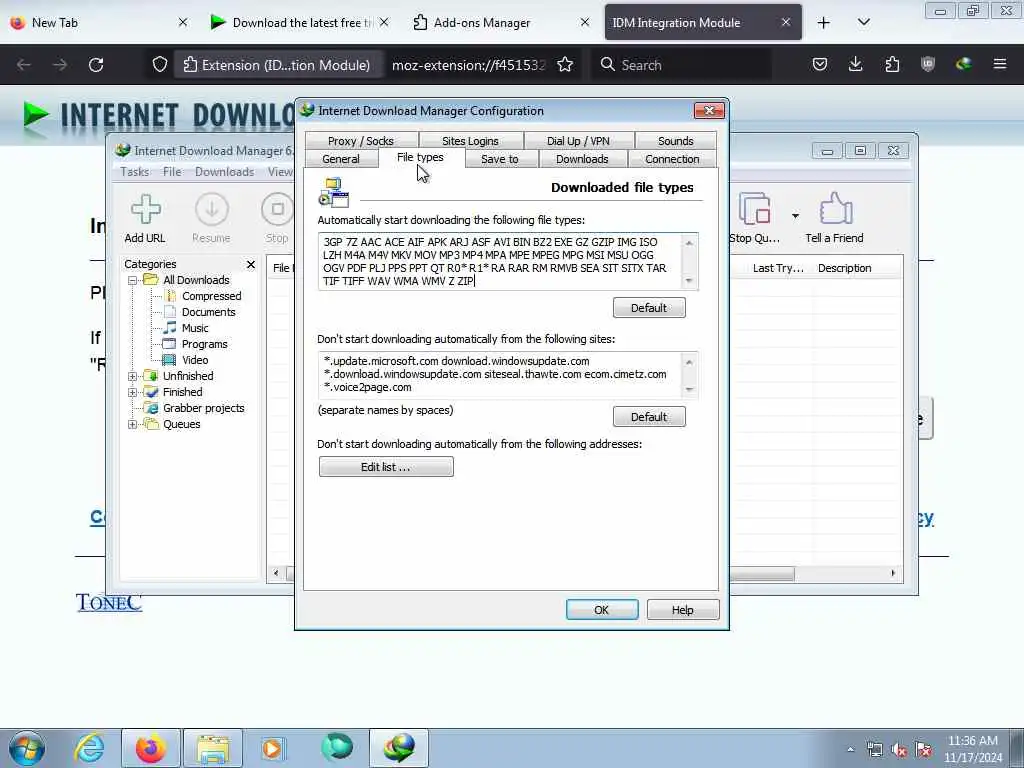Click the volume muted tray icon
Screen dimensions: 1024x768
tap(899, 750)
